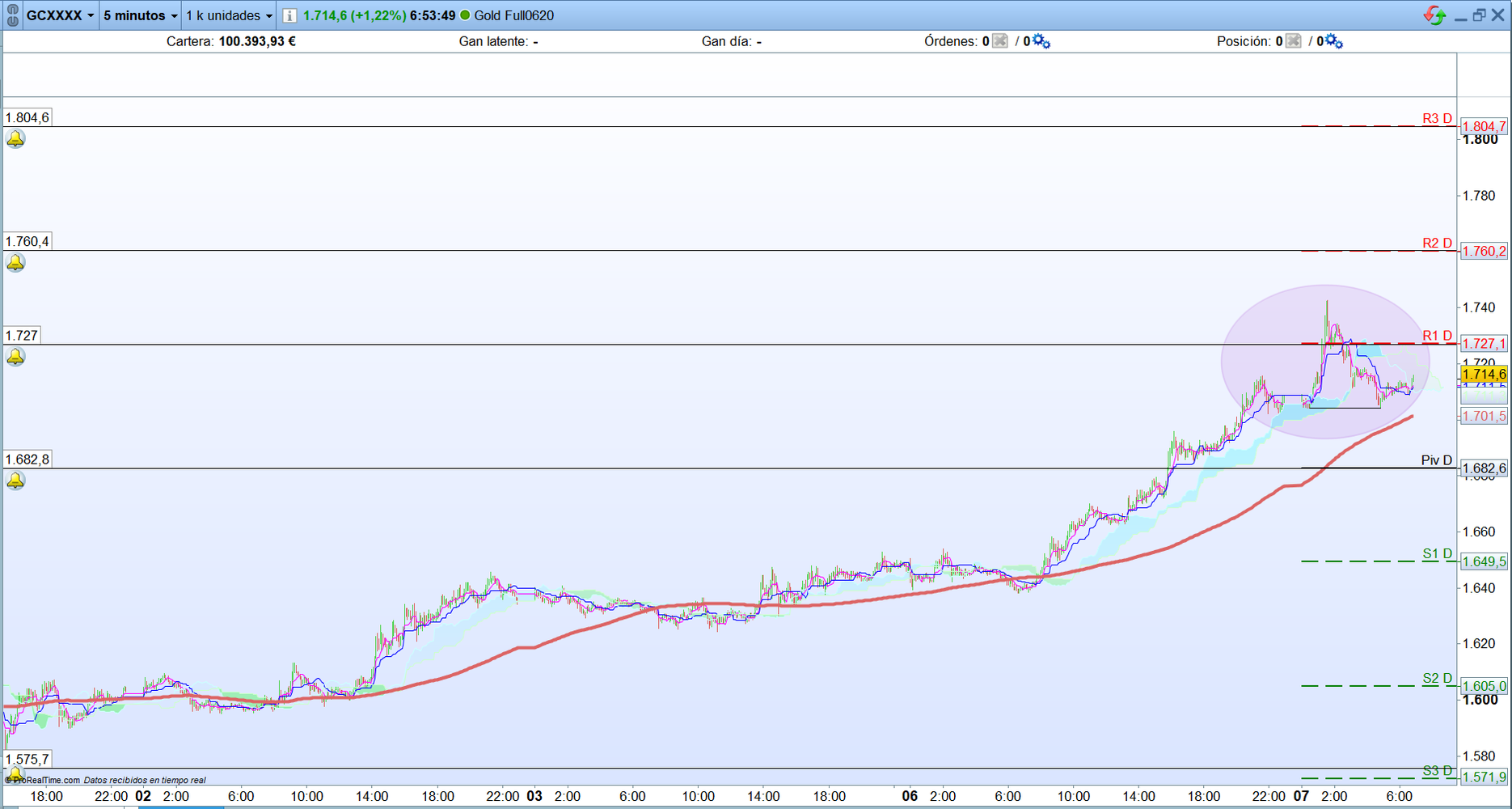
Task: Click the price change 1.714,6 (+1,22%)
Action: point(354,15)
